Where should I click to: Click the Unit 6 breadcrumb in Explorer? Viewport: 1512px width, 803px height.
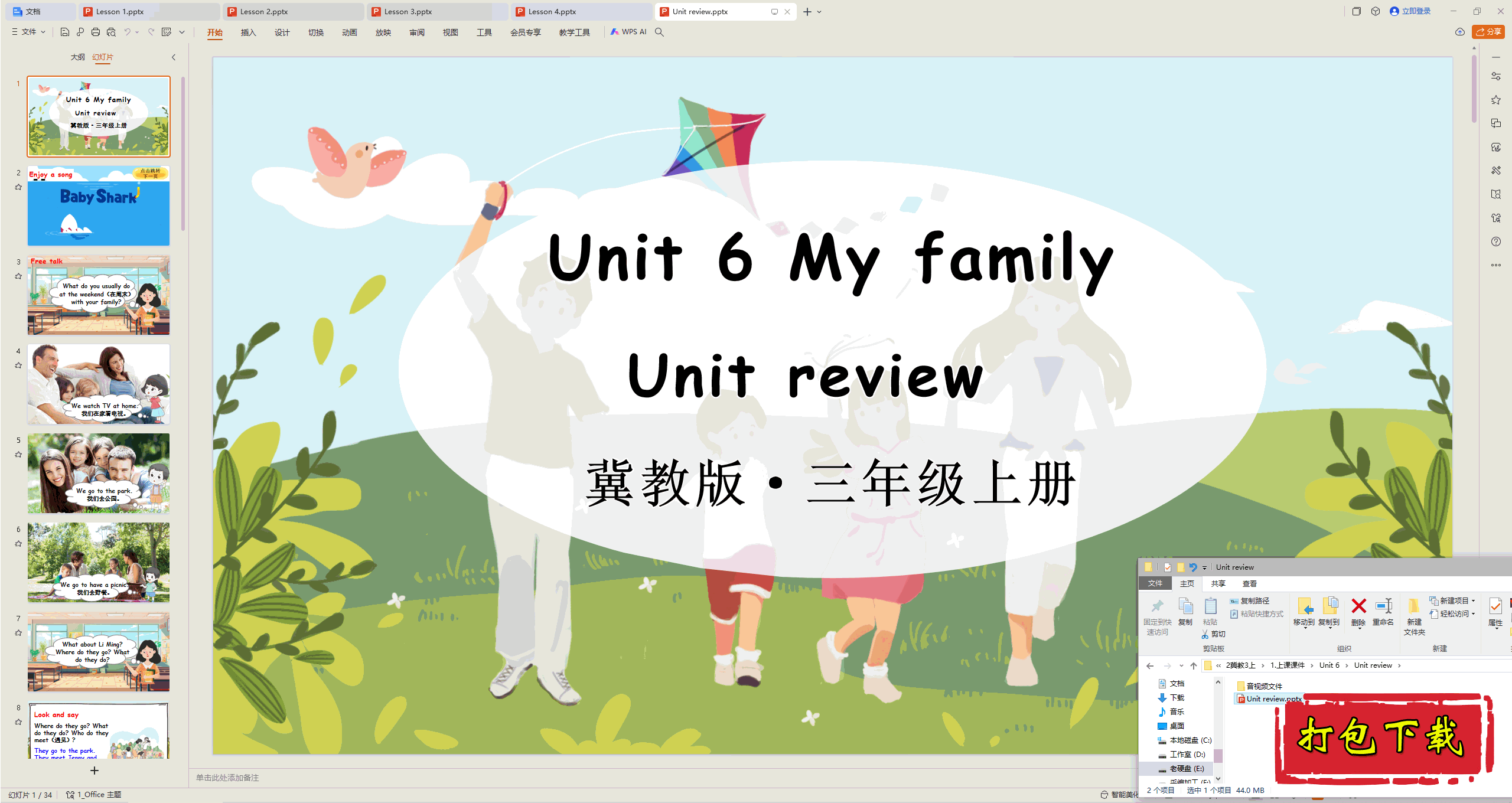click(1329, 665)
